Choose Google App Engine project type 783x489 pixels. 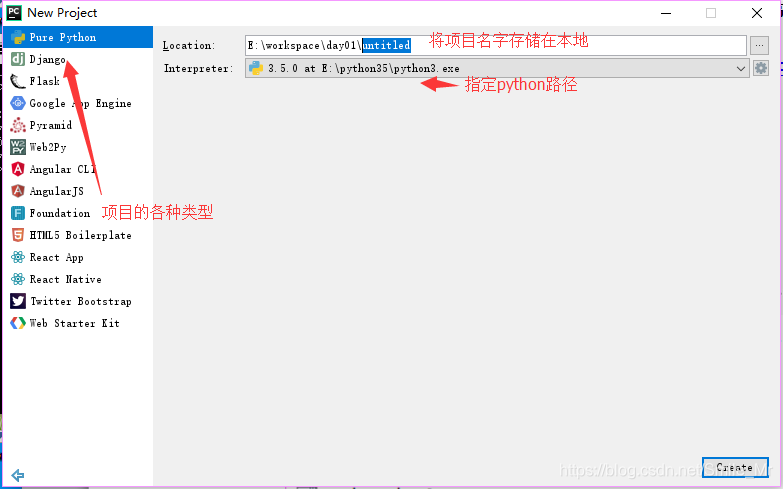coord(78,103)
